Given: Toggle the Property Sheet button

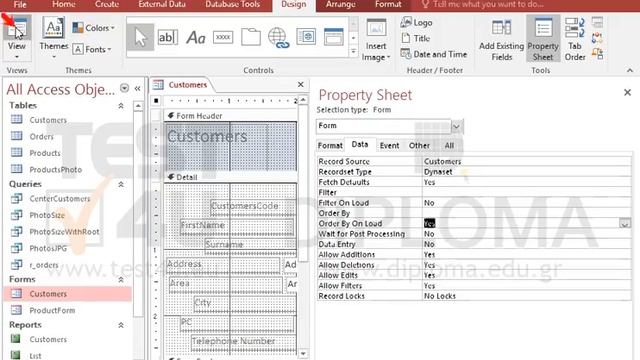Looking at the screenshot, I should [543, 39].
